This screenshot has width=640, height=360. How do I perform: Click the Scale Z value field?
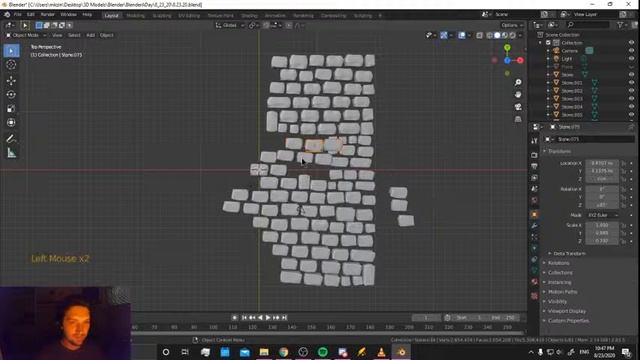(602, 241)
